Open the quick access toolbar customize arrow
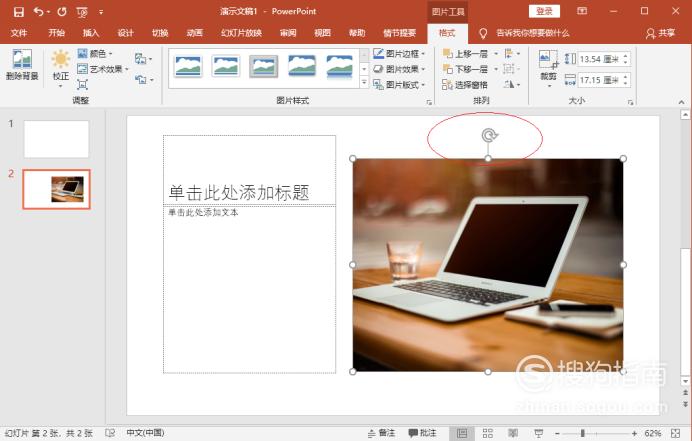The width and height of the screenshot is (692, 441). (101, 12)
